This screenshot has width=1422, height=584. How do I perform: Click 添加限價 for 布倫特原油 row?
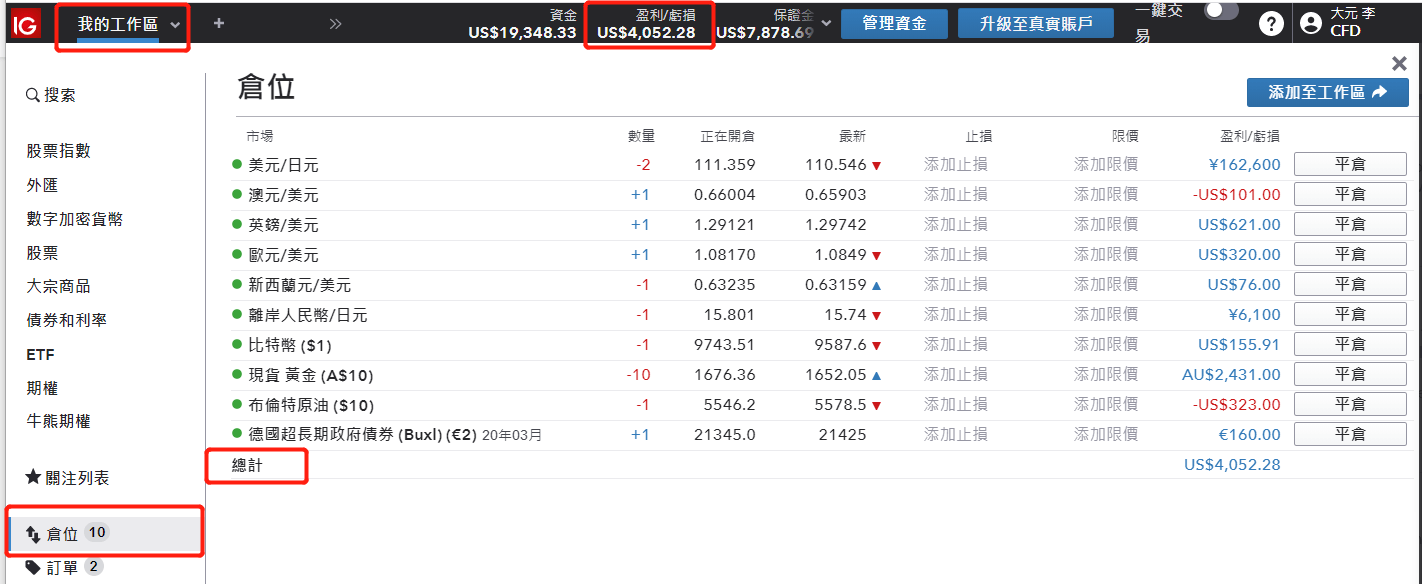pyautogui.click(x=1105, y=405)
